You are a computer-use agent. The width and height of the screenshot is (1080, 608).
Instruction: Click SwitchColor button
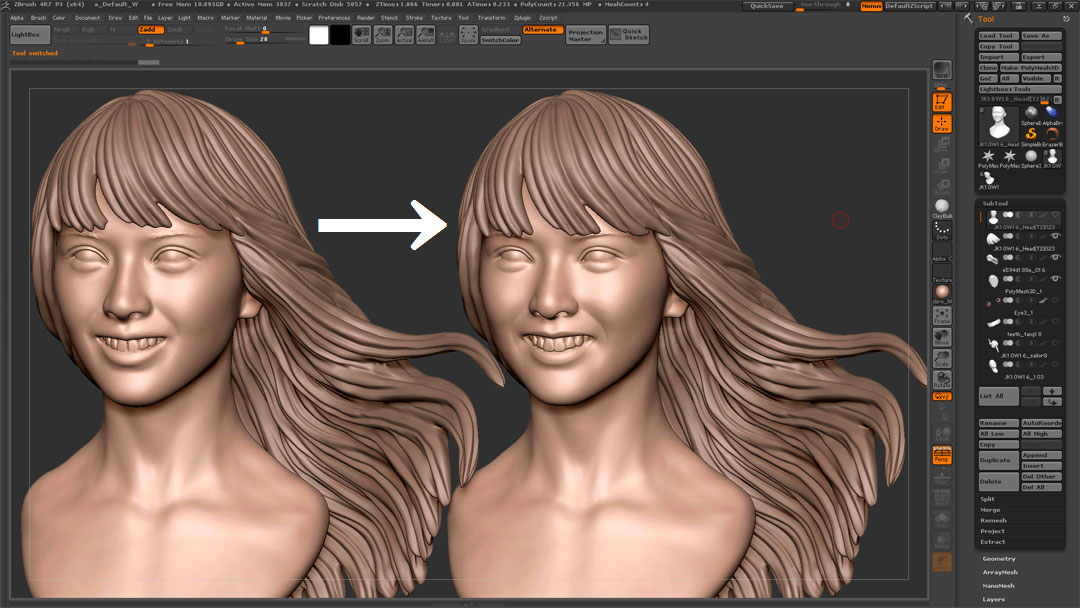click(500, 40)
